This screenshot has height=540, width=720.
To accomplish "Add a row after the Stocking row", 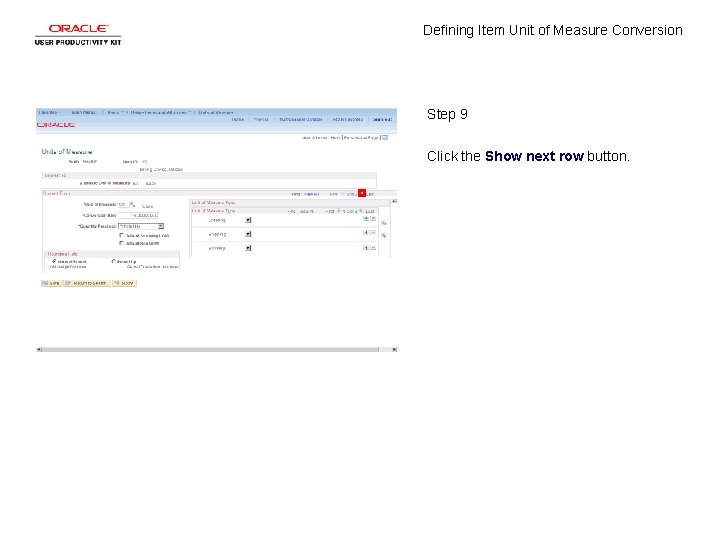I will click(x=366, y=248).
